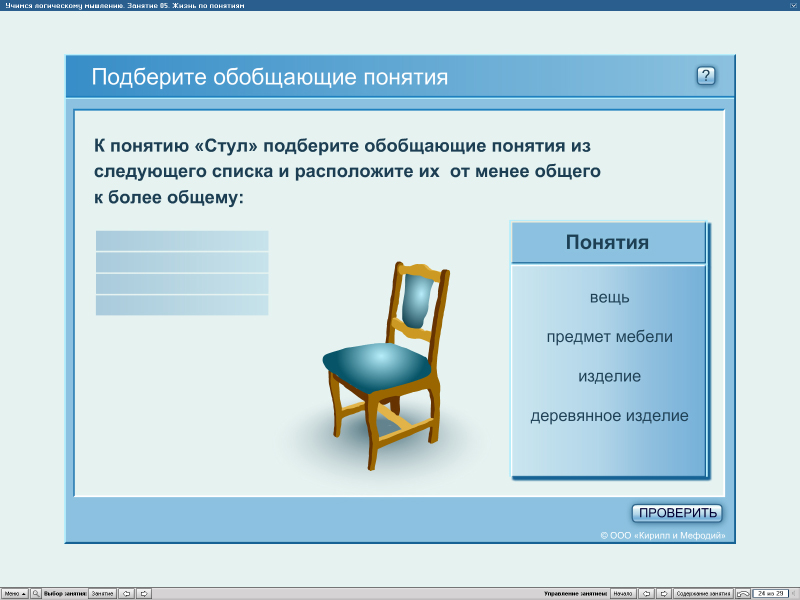The image size is (800, 600).
Task: Return to lesson start via Начало
Action: click(623, 592)
